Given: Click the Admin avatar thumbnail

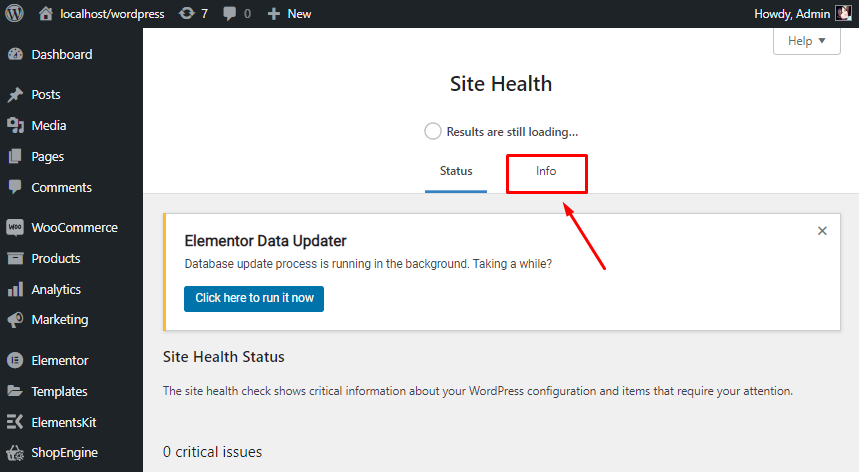Looking at the screenshot, I should 844,14.
